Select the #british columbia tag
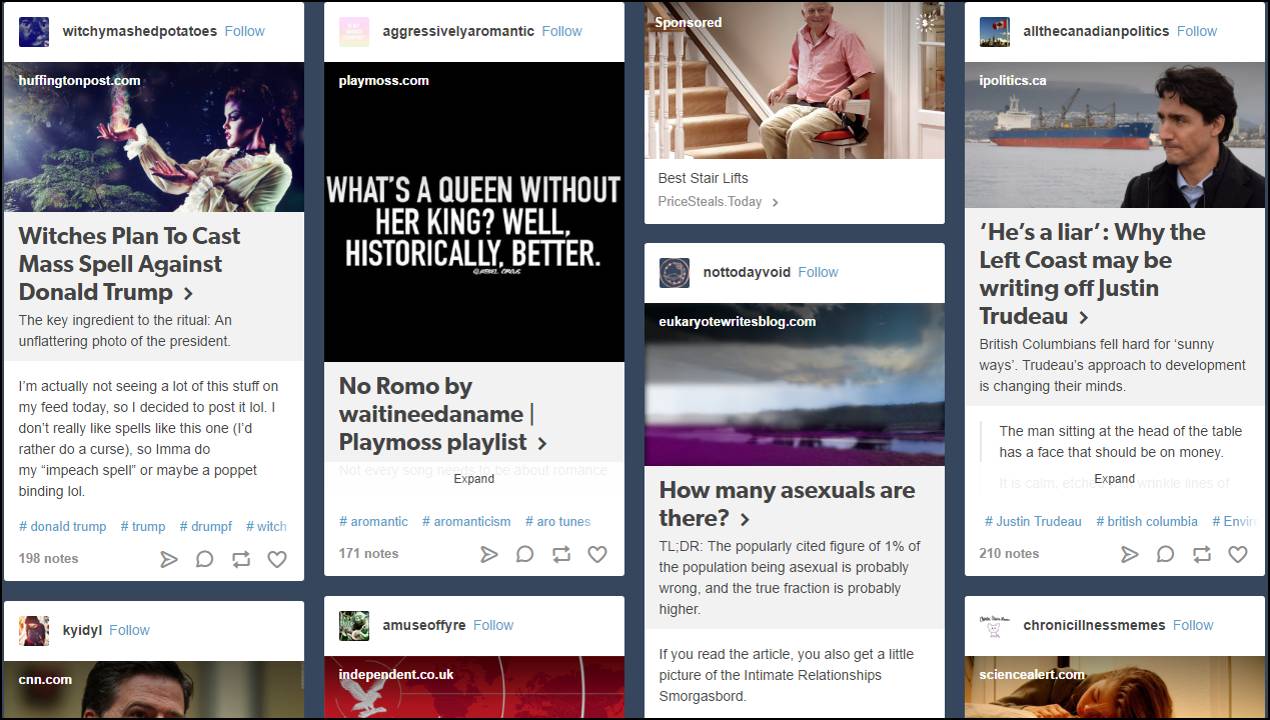The height and width of the screenshot is (720, 1270). [1146, 521]
